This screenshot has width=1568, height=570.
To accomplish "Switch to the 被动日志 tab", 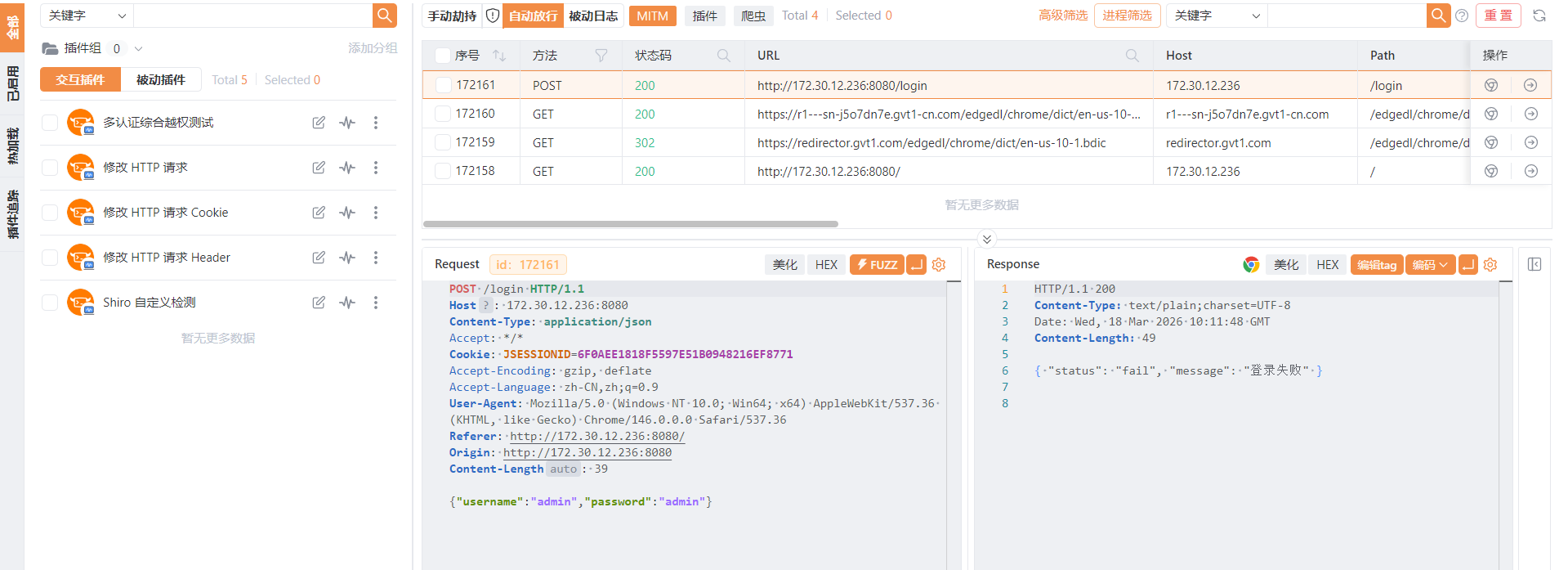I will 593,16.
